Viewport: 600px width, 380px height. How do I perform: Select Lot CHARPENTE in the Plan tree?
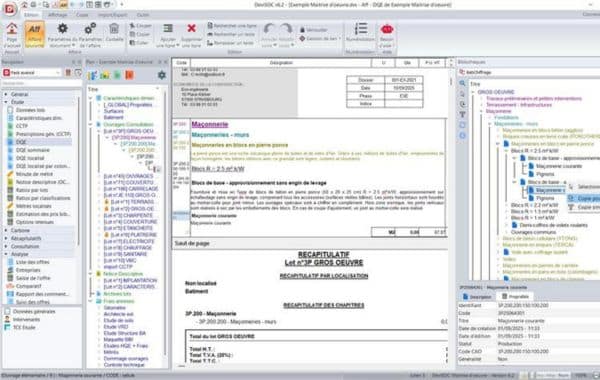tap(128, 215)
